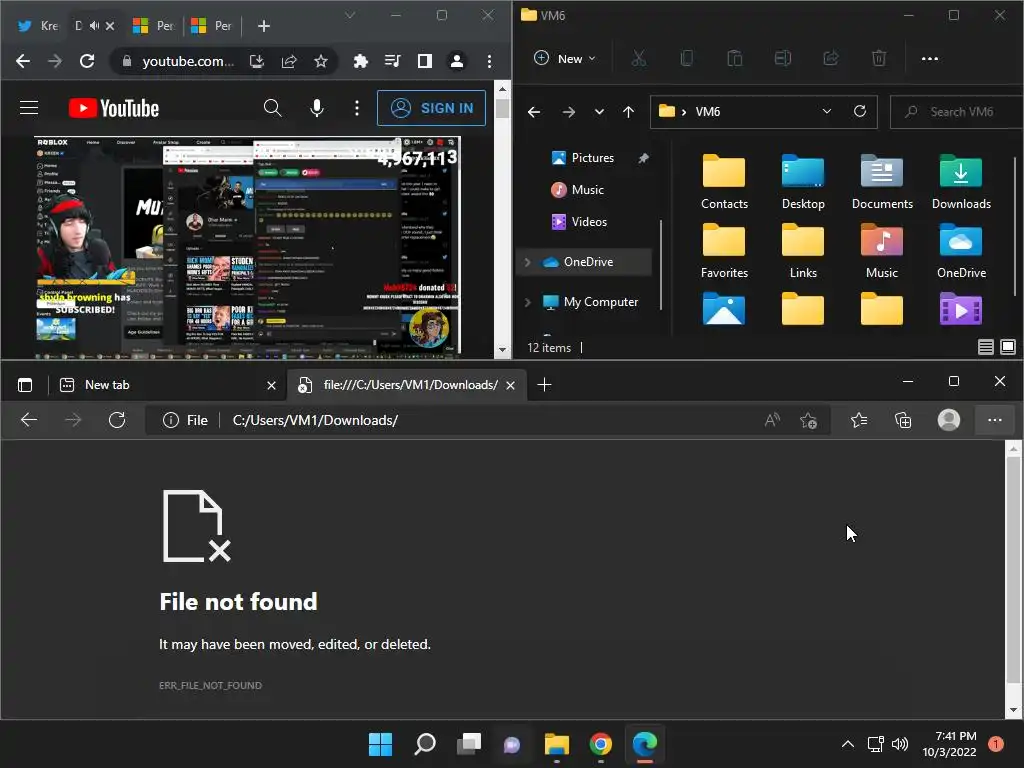This screenshot has width=1024, height=768.
Task: Search YouTube with voice microphone
Action: [x=317, y=108]
